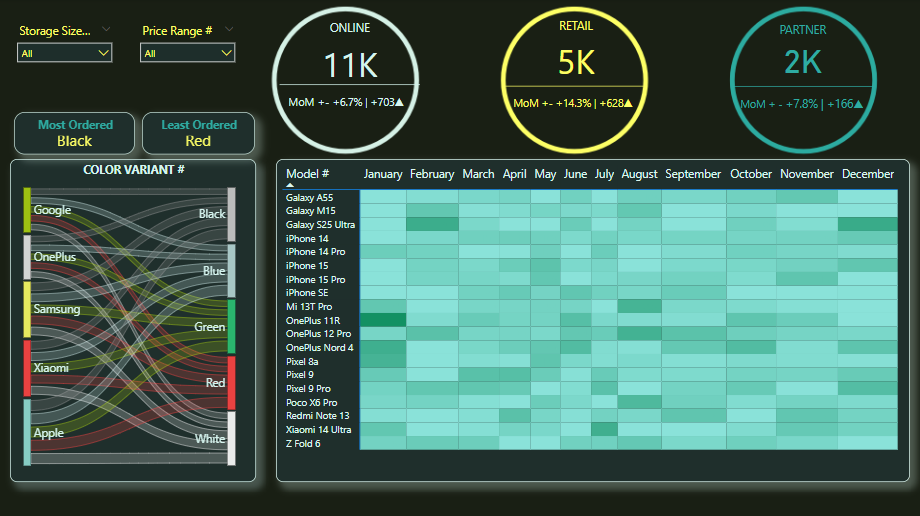The height and width of the screenshot is (516, 920).
Task: Select the Redmi Note 13 row label
Action: click(317, 416)
